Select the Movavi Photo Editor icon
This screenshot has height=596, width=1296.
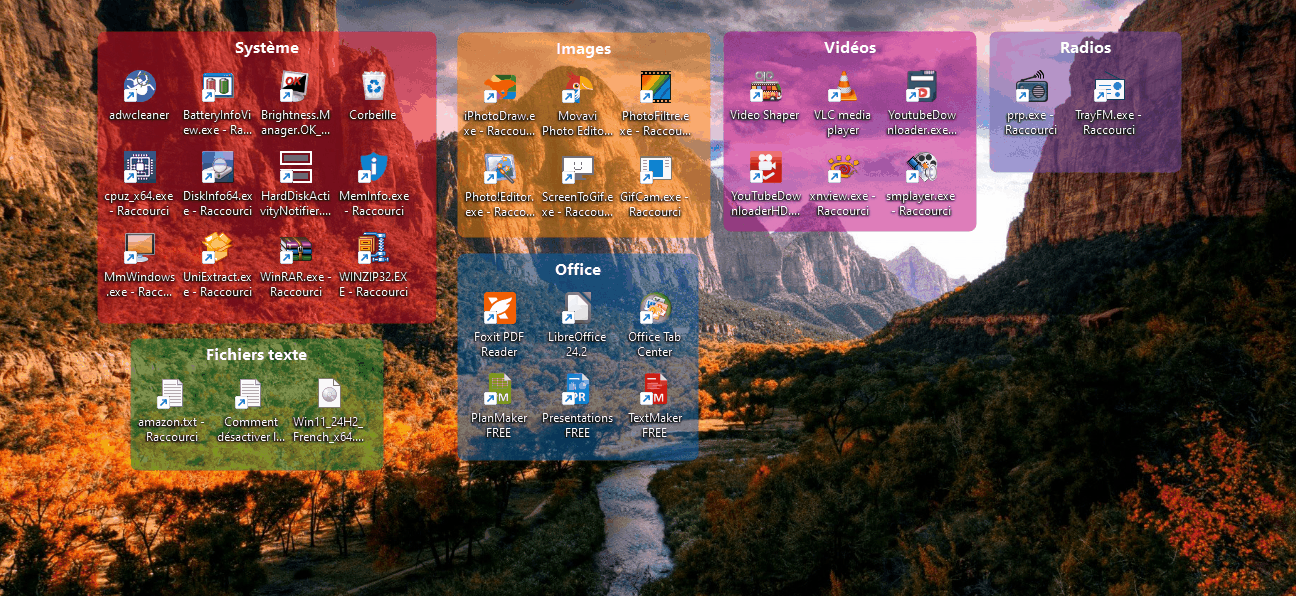pyautogui.click(x=578, y=87)
